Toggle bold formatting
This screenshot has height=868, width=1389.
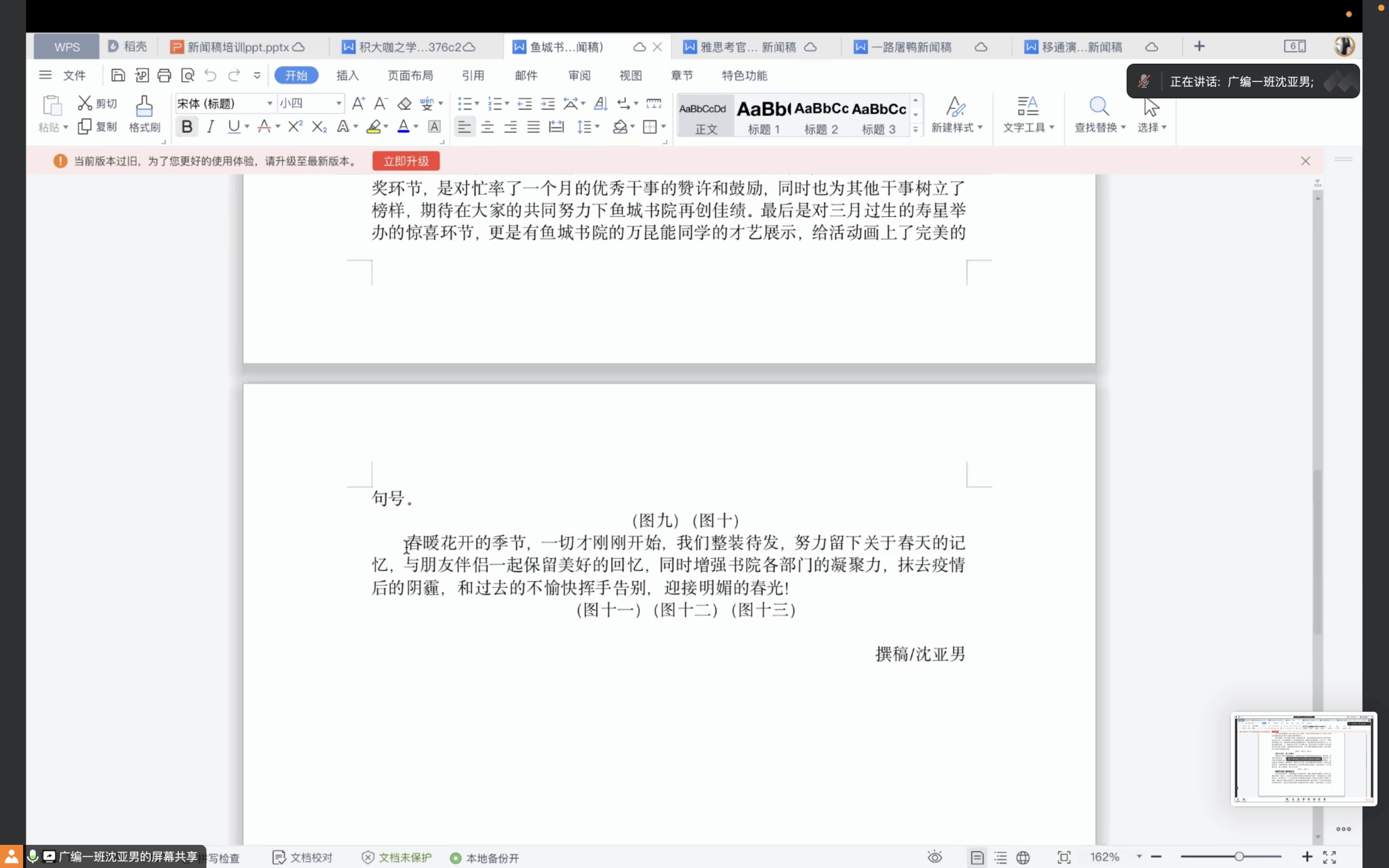click(187, 127)
